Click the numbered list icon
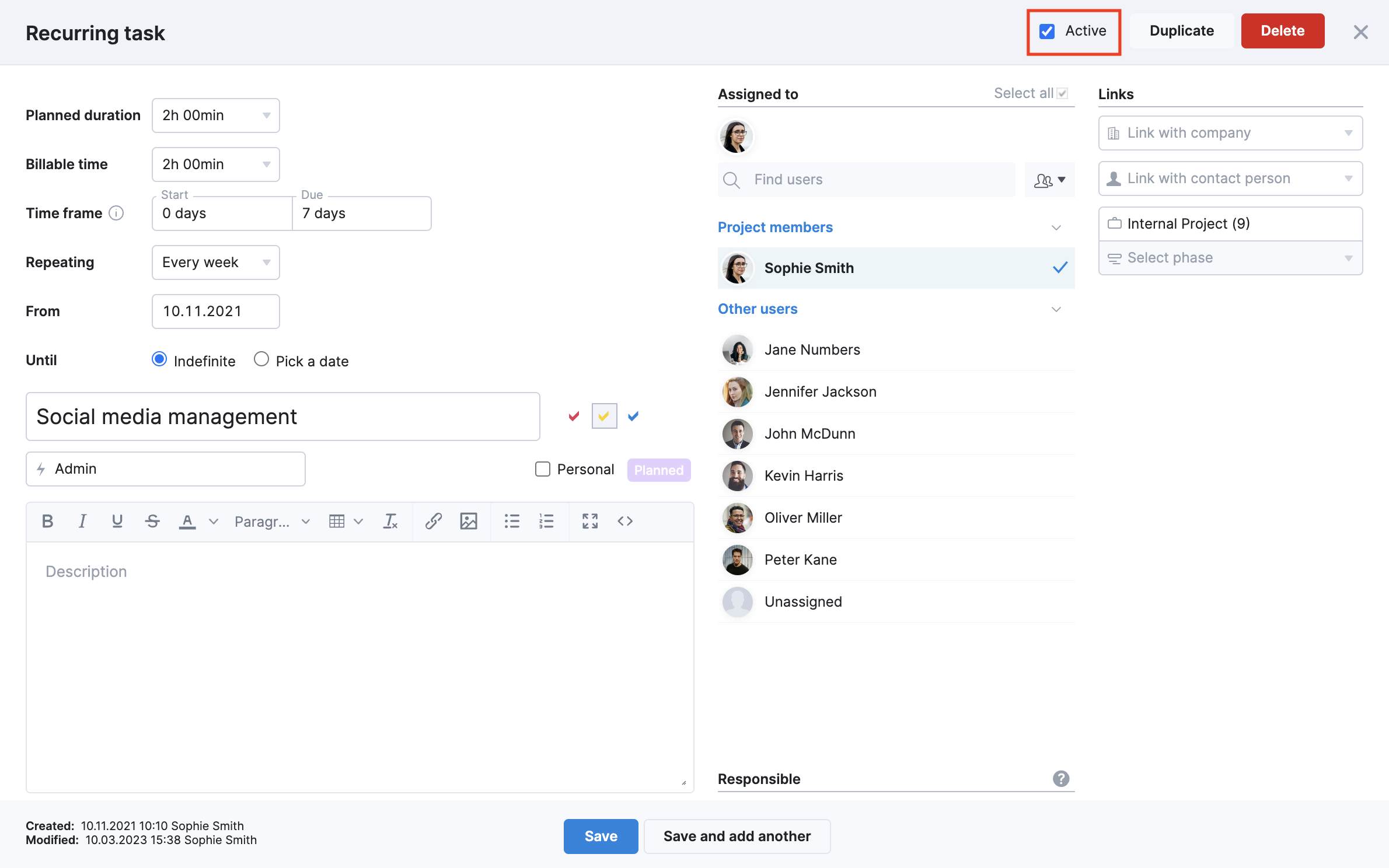The image size is (1389, 868). coord(546,521)
